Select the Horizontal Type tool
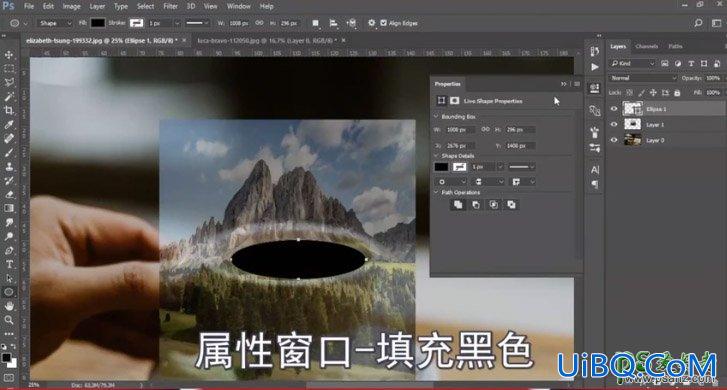Viewport: 727px width, 390px height. click(9, 264)
